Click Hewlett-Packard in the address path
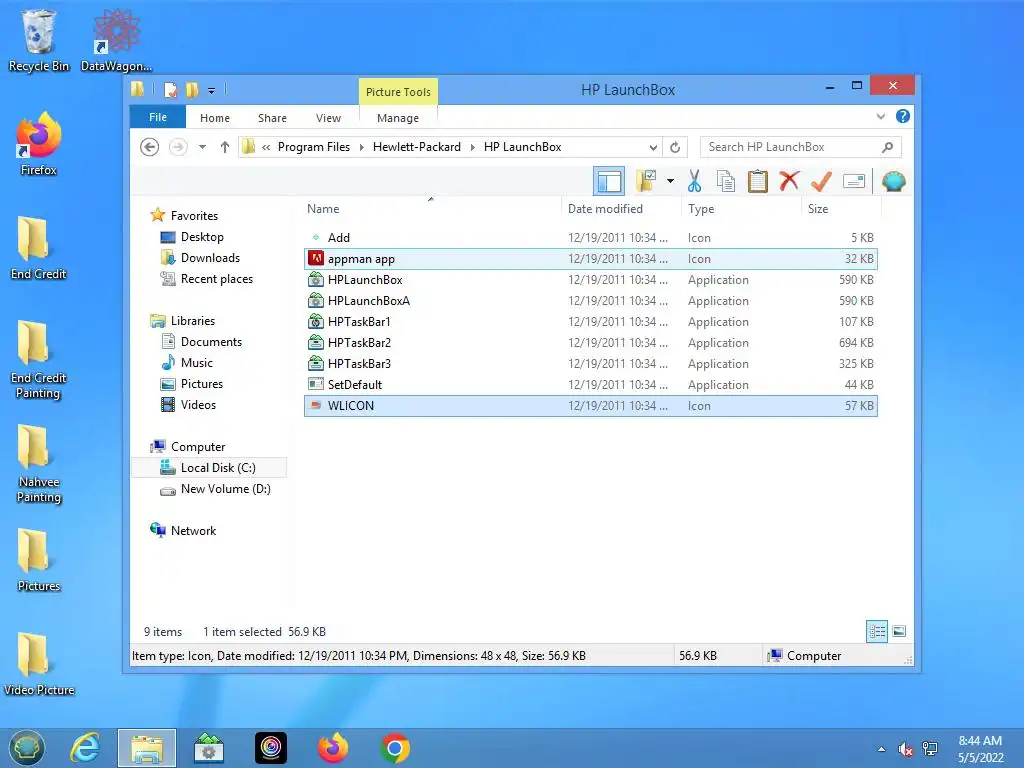 (x=417, y=147)
